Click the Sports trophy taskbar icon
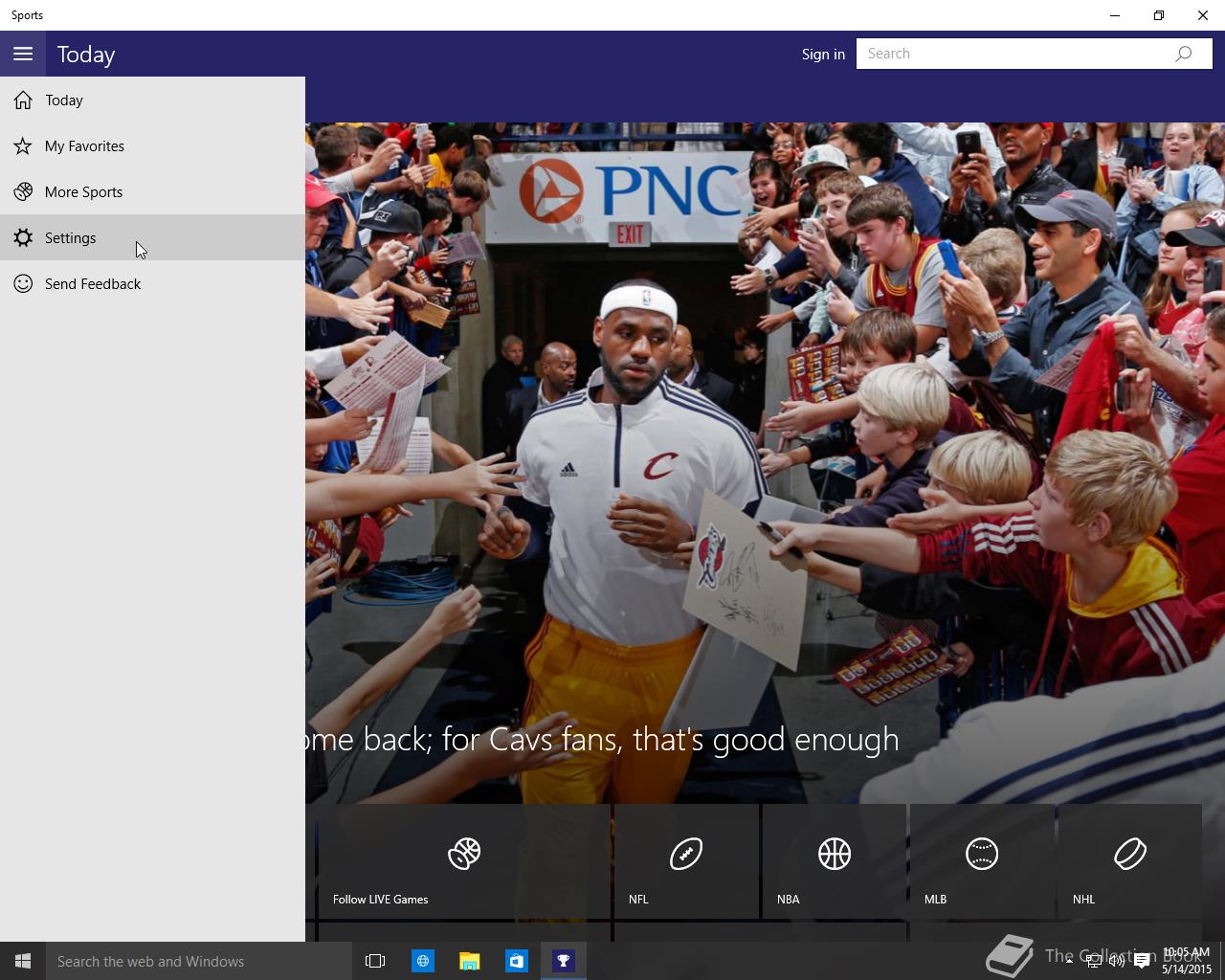The width and height of the screenshot is (1225, 980). click(x=563, y=961)
